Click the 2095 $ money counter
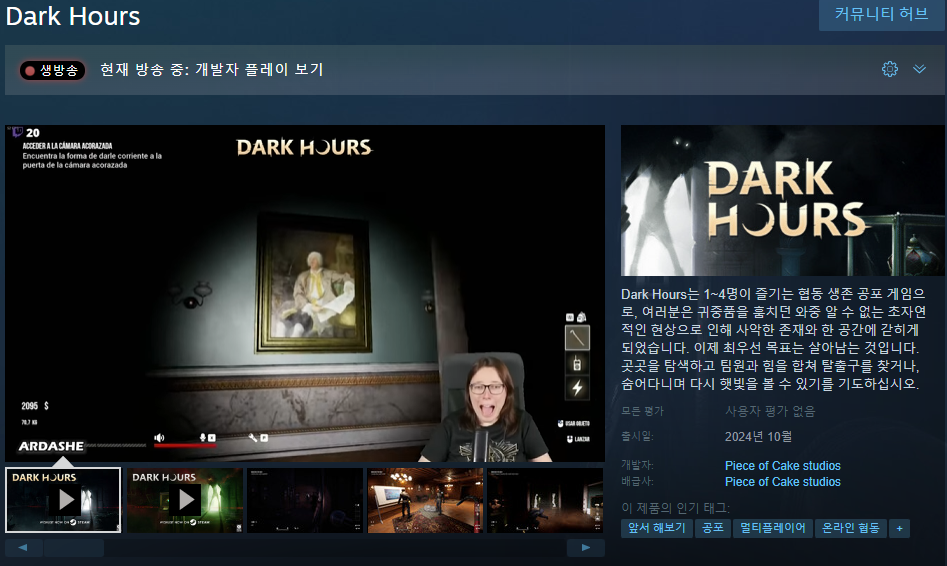Viewport: 947px width, 566px height. (x=35, y=406)
